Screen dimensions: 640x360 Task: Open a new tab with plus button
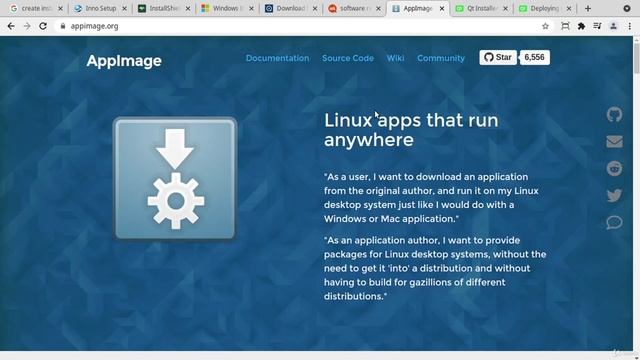pyautogui.click(x=588, y=8)
